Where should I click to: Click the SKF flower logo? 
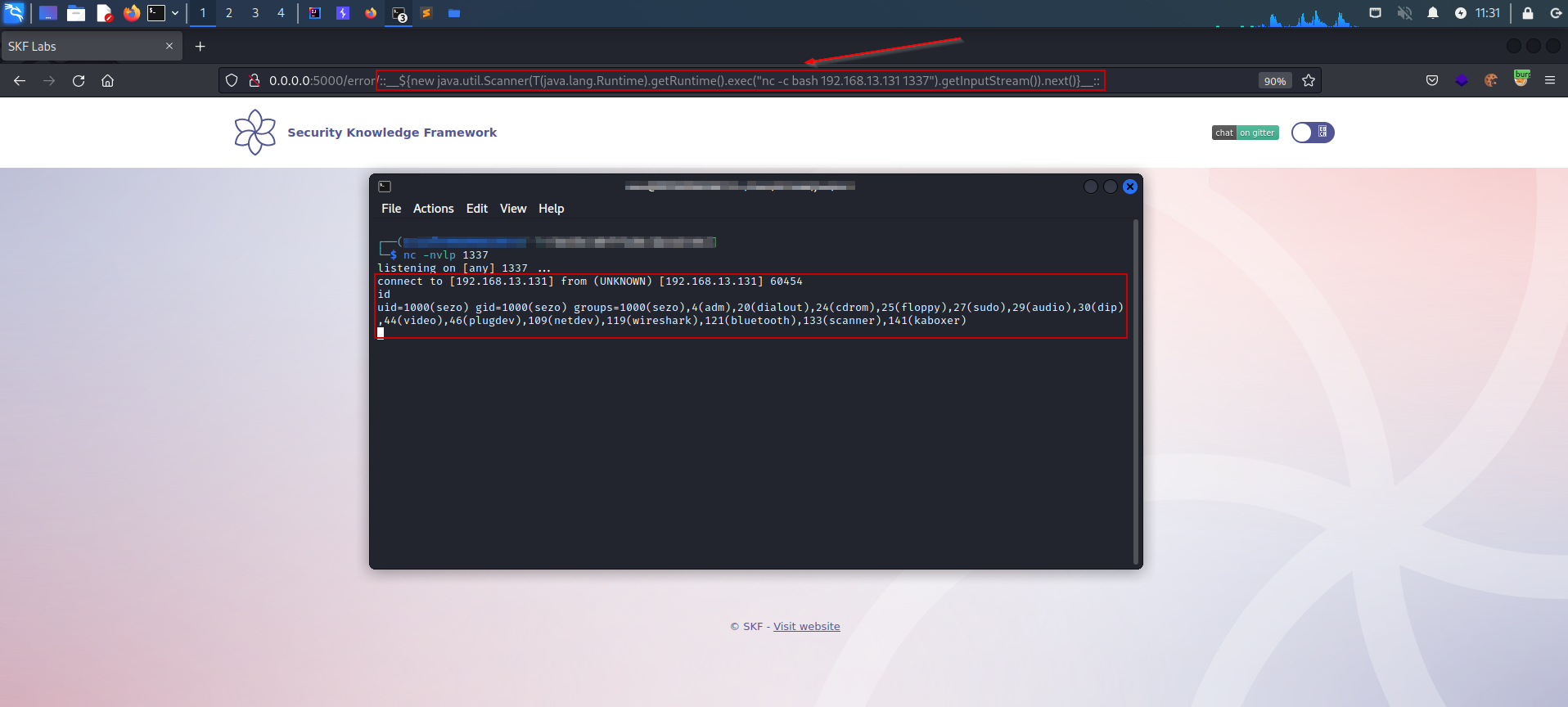[255, 133]
